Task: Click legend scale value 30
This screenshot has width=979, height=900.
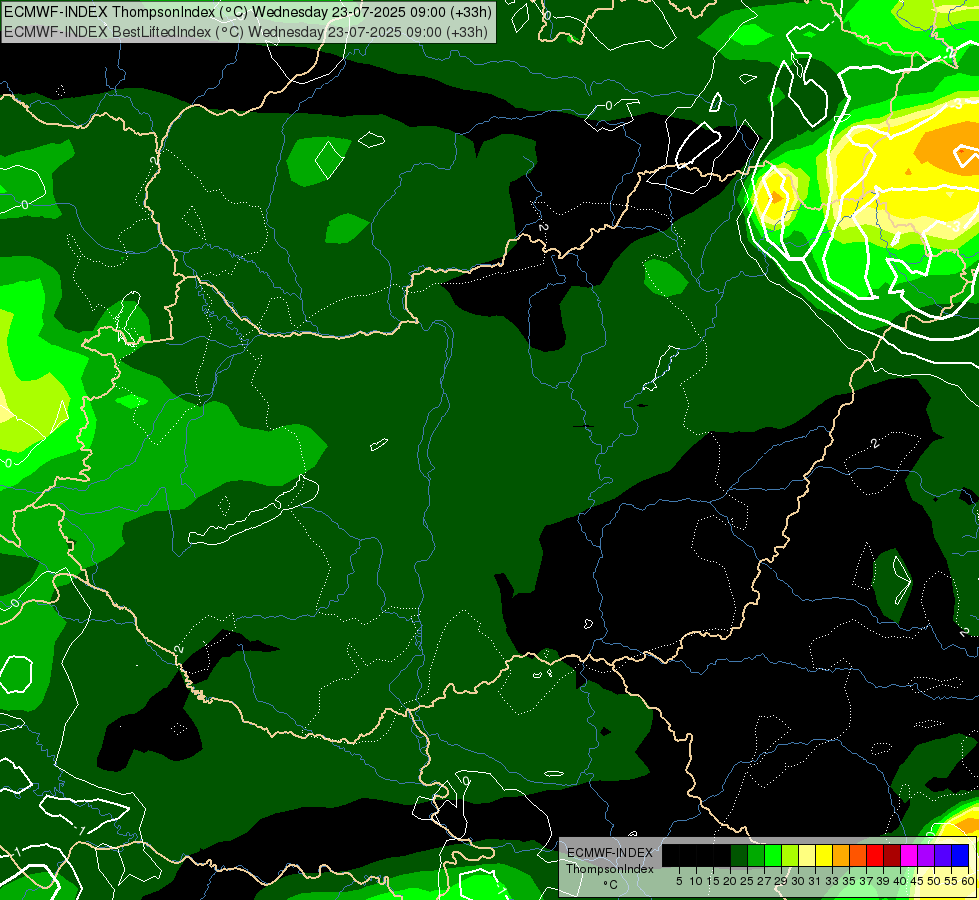Action: 799,881
